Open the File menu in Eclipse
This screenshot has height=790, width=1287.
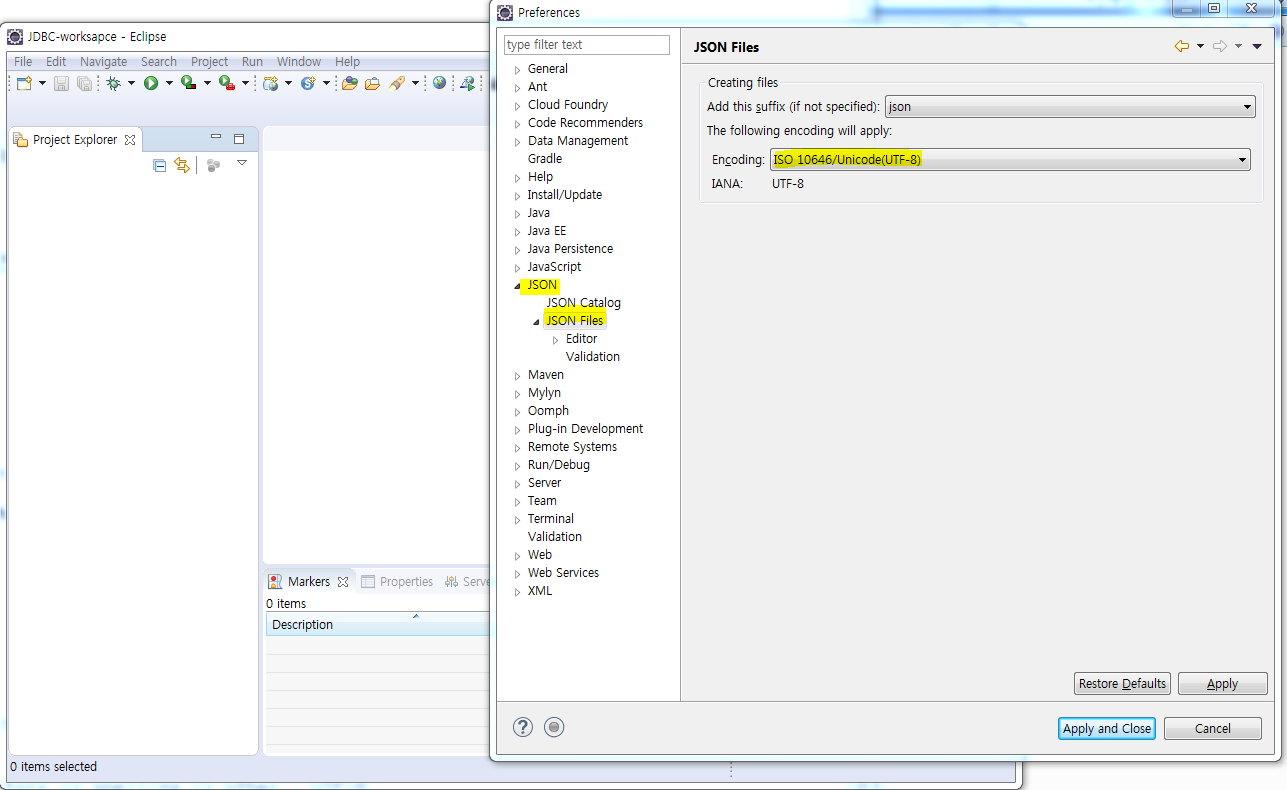click(23, 61)
